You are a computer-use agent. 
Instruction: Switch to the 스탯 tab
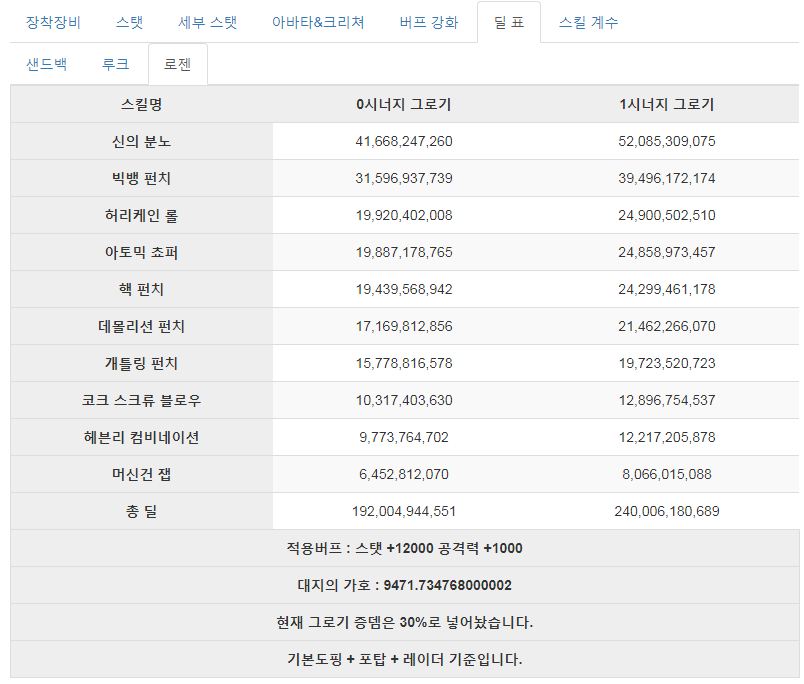129,22
